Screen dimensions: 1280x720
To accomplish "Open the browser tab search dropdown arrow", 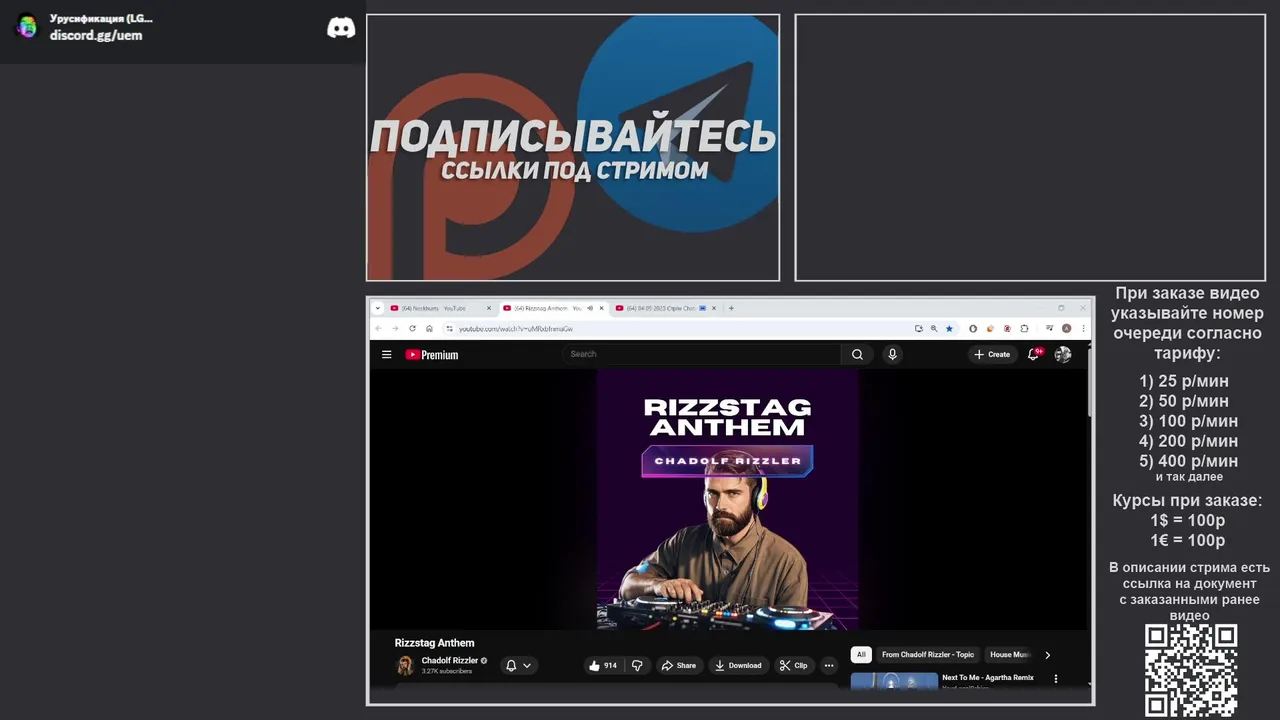I will 377,308.
